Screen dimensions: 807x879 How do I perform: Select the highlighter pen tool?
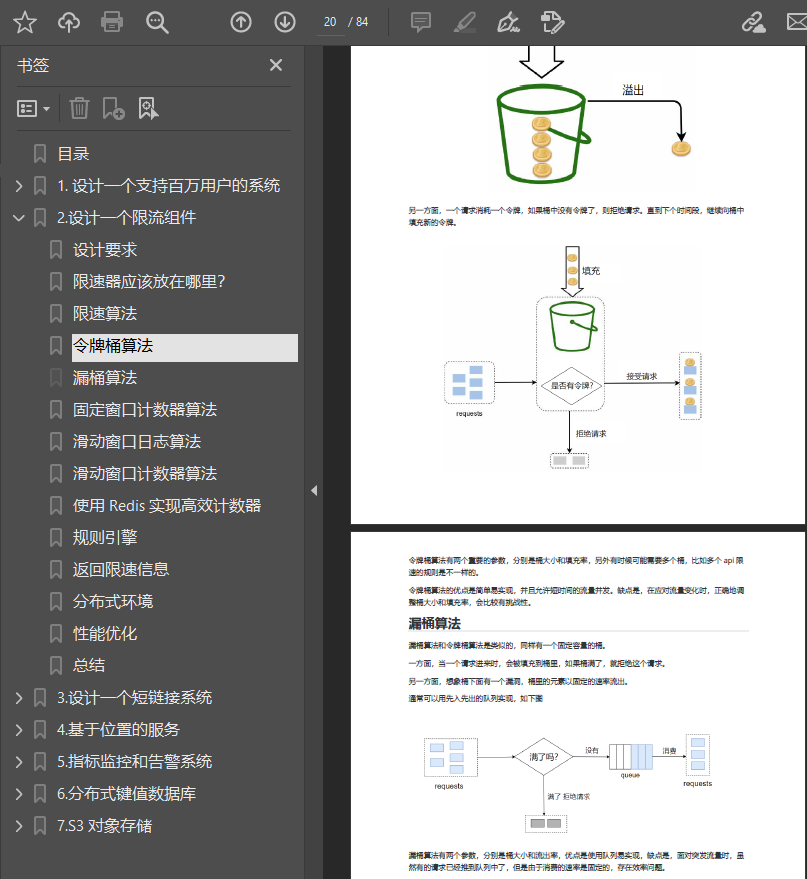tap(465, 22)
